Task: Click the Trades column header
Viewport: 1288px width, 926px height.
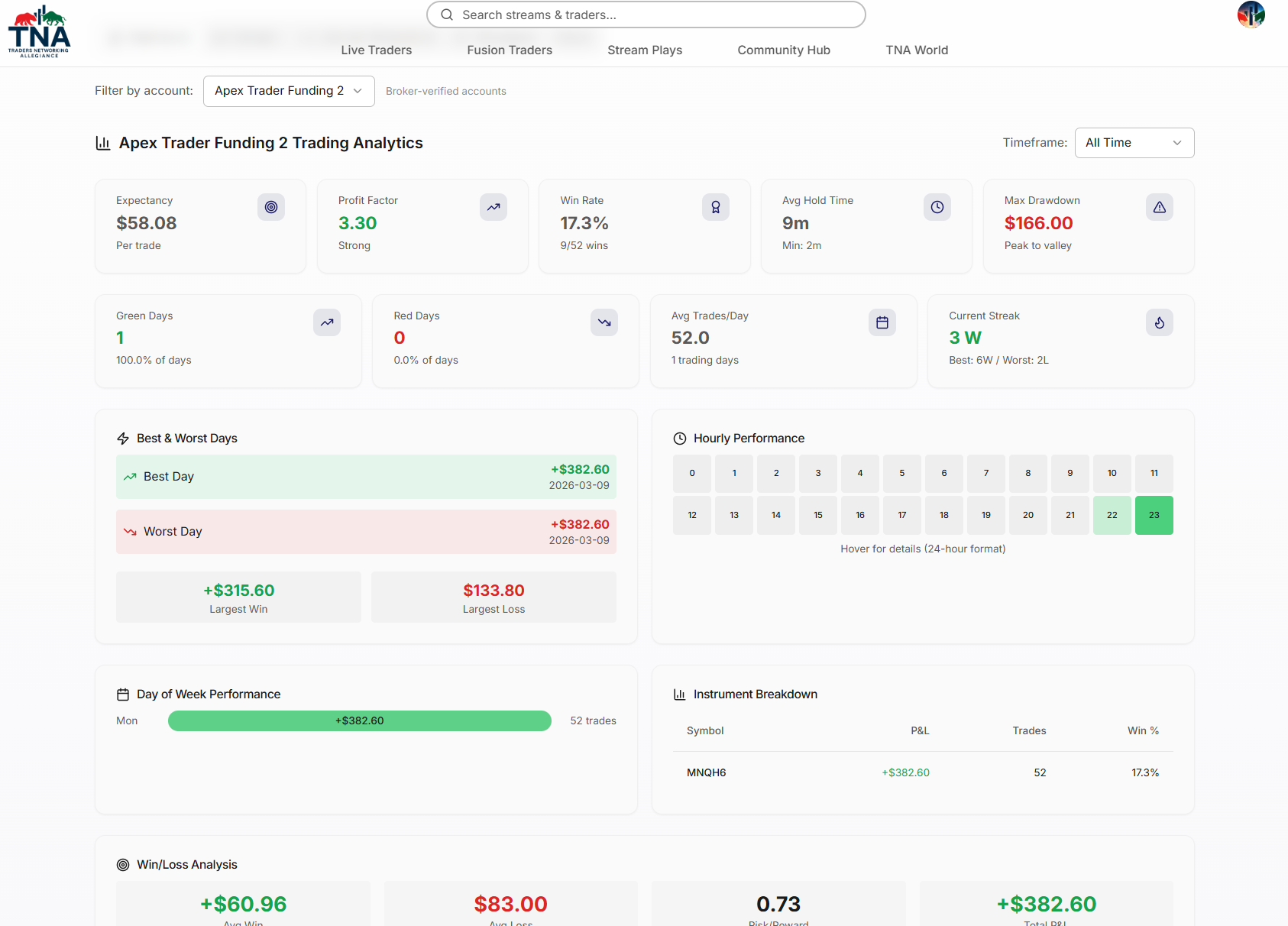Action: pyautogui.click(x=1029, y=731)
